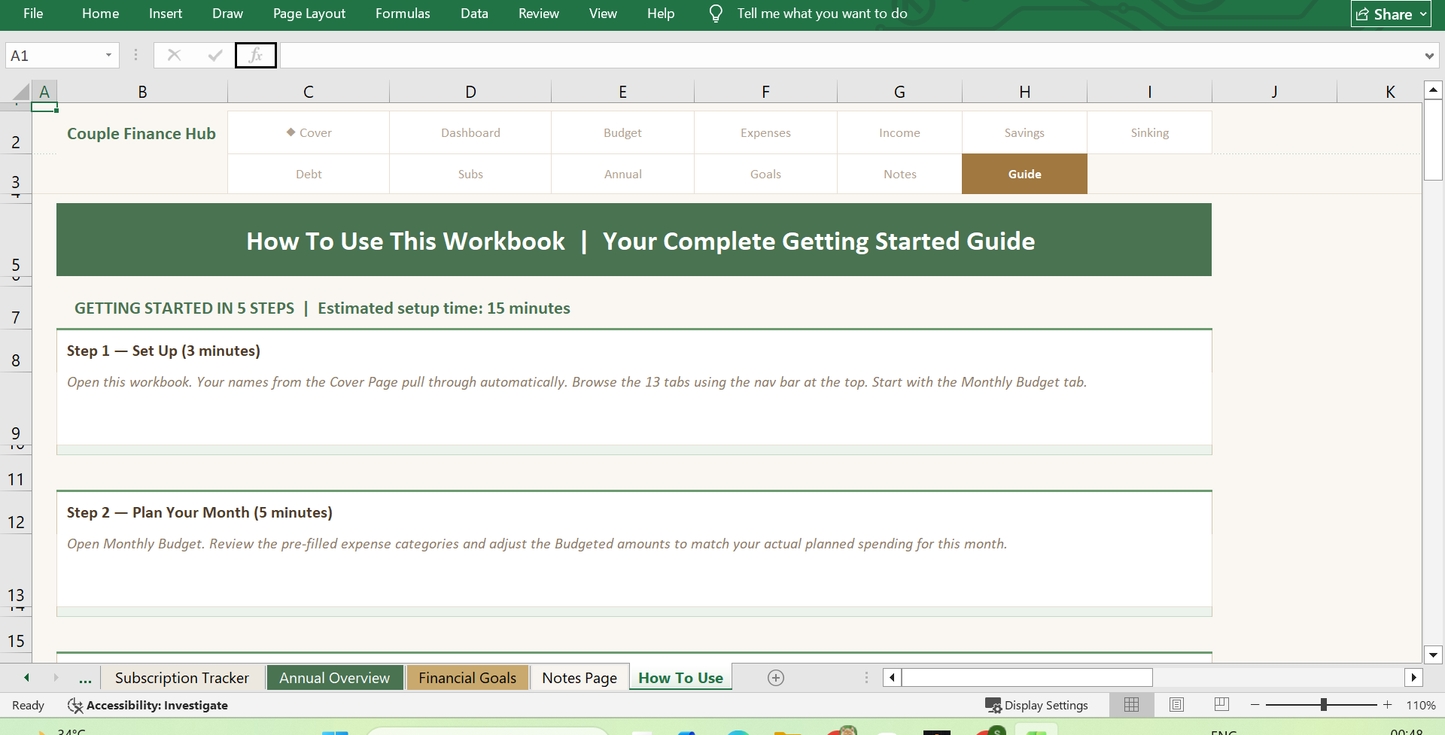Click the 110% zoom level
Viewport: 1445px width, 735px height.
(x=1421, y=705)
